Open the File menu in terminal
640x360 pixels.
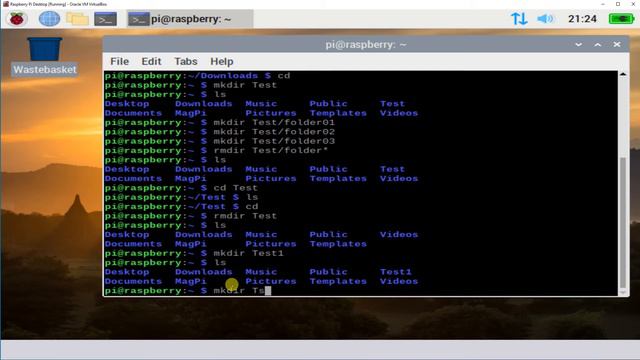pos(120,61)
